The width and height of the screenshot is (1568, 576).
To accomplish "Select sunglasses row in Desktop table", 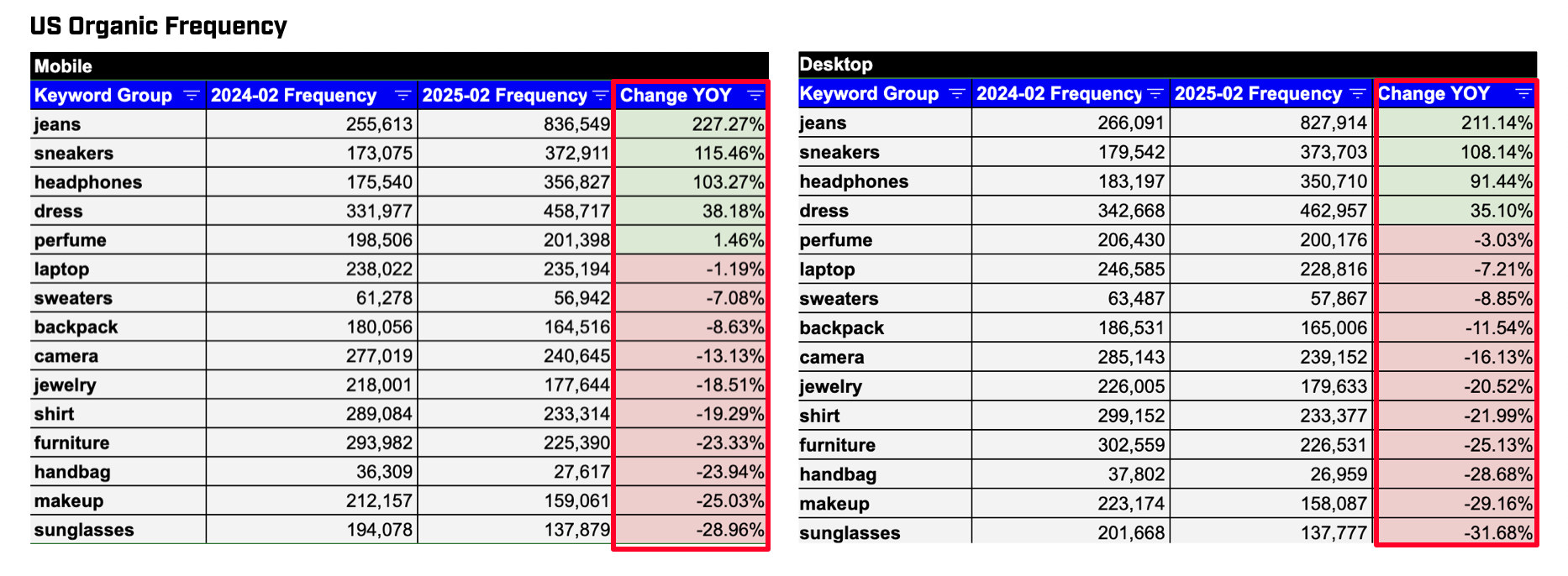I will click(1167, 533).
